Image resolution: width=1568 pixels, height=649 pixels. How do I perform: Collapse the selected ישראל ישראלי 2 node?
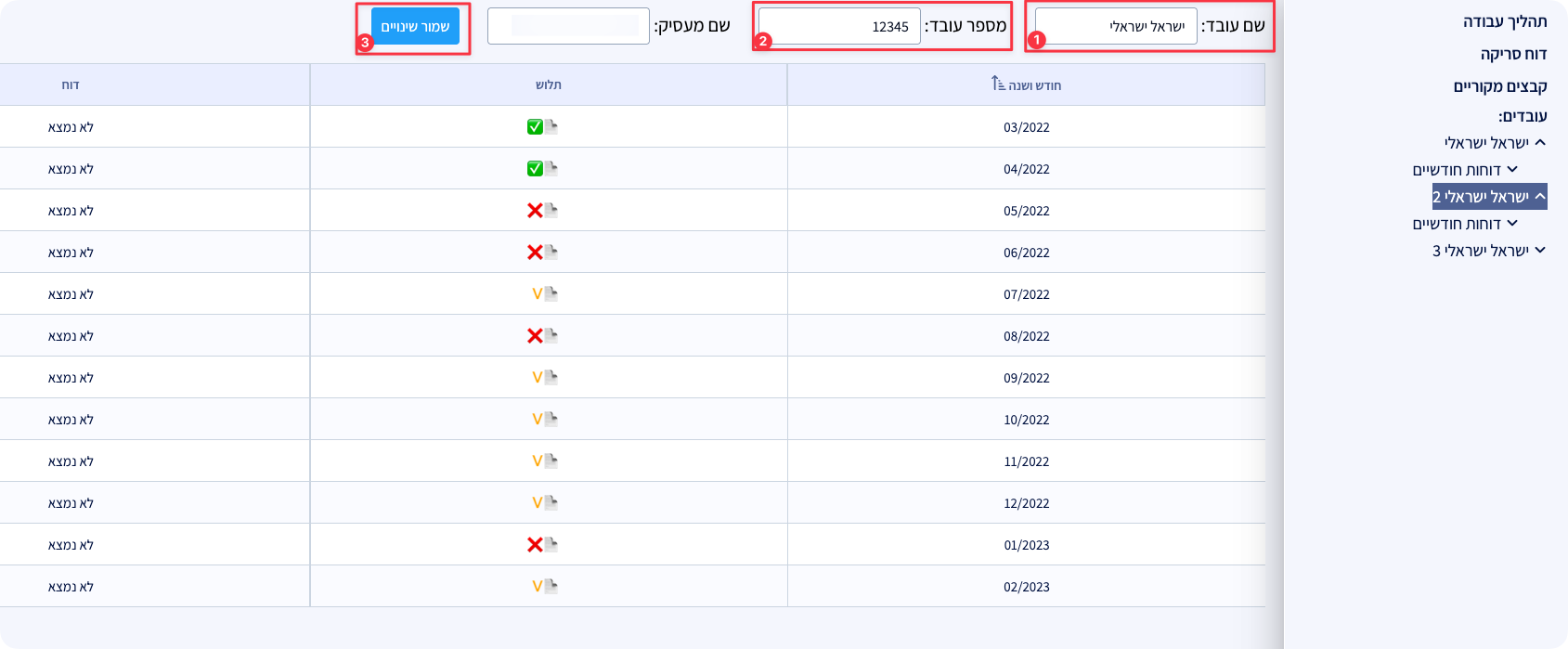click(1540, 197)
